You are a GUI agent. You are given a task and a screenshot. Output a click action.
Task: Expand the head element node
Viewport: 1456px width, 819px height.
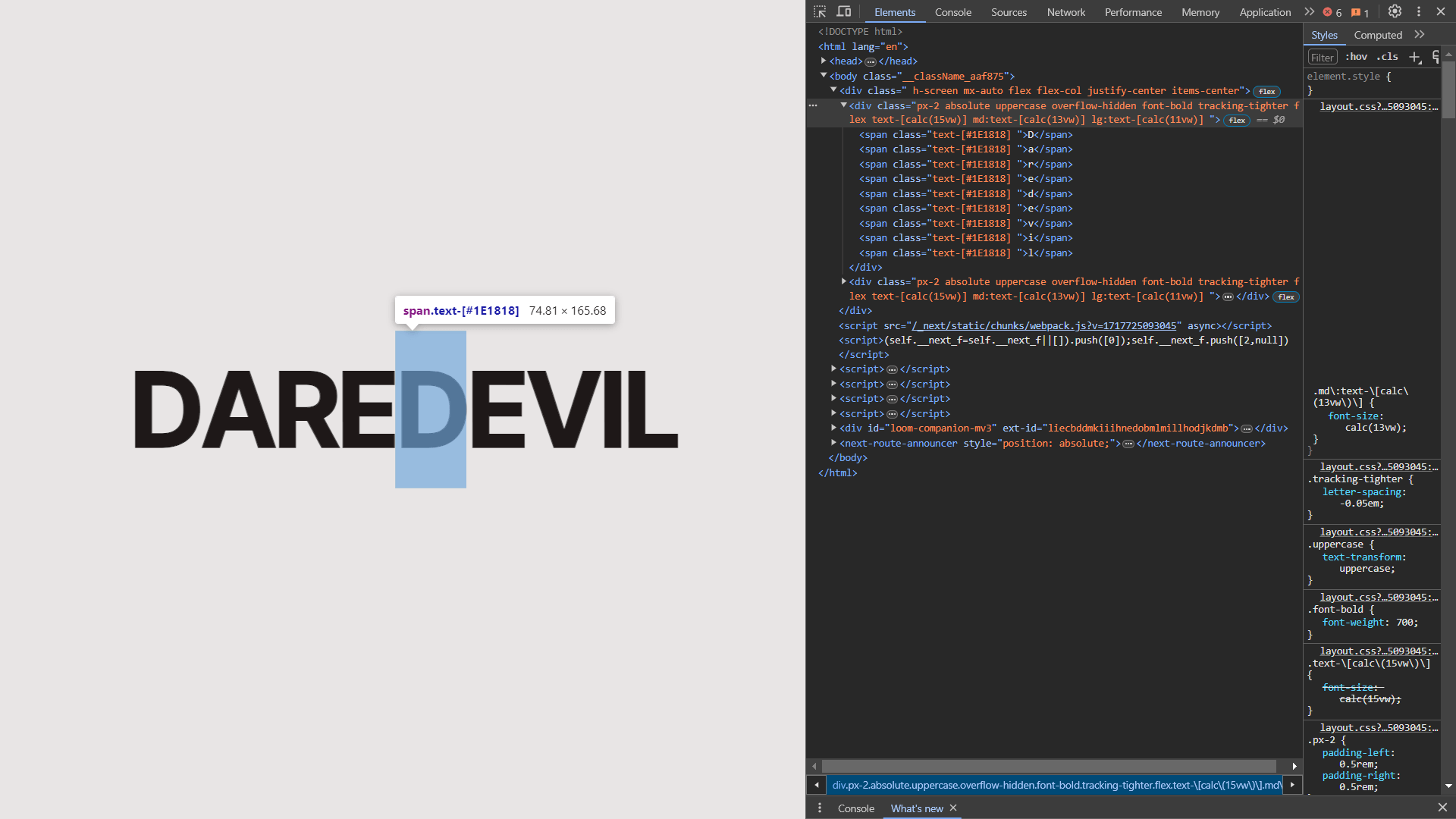[824, 61]
